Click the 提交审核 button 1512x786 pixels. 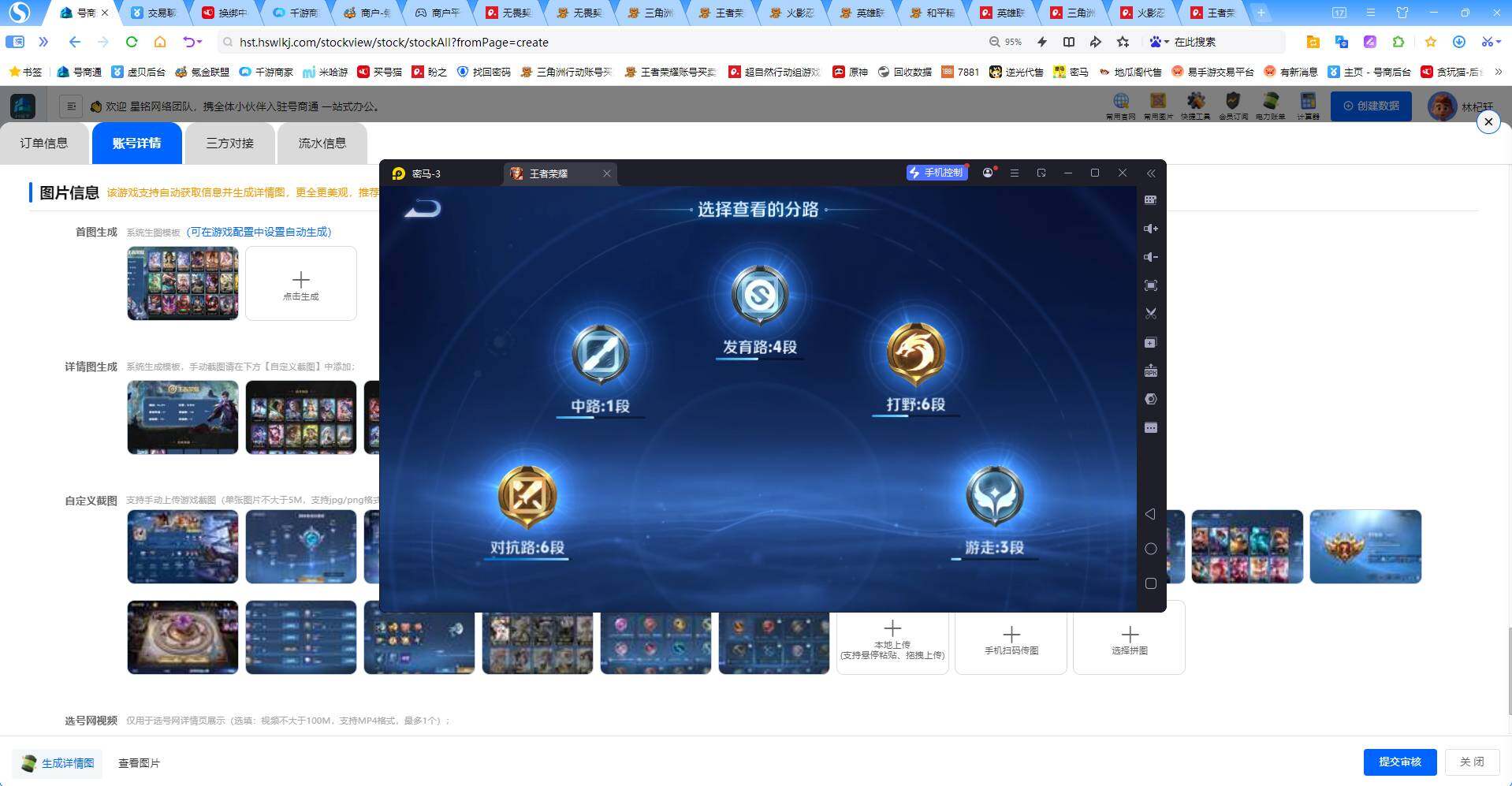[x=1400, y=762]
